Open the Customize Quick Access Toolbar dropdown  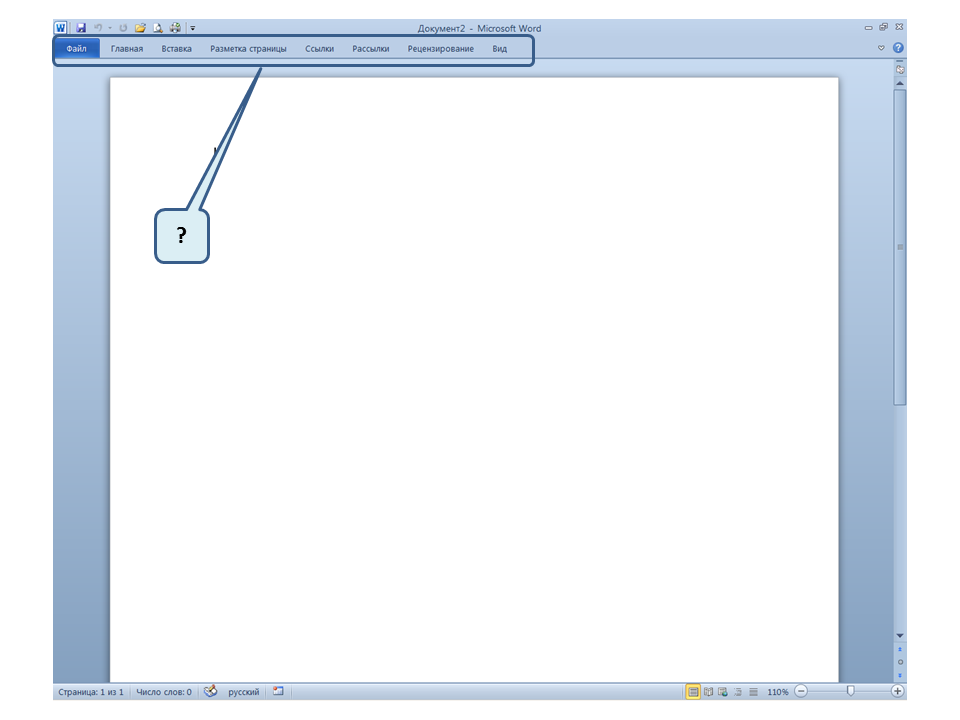192,28
